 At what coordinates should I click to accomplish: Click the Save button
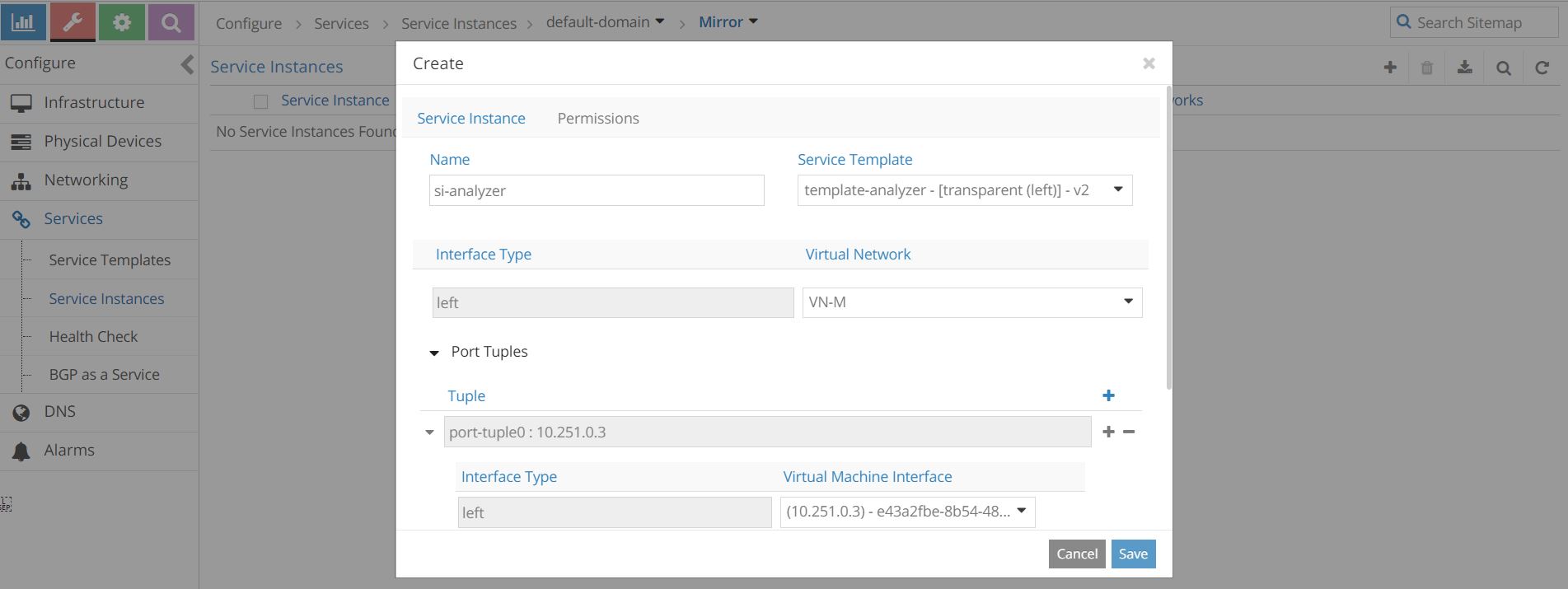pos(1133,554)
